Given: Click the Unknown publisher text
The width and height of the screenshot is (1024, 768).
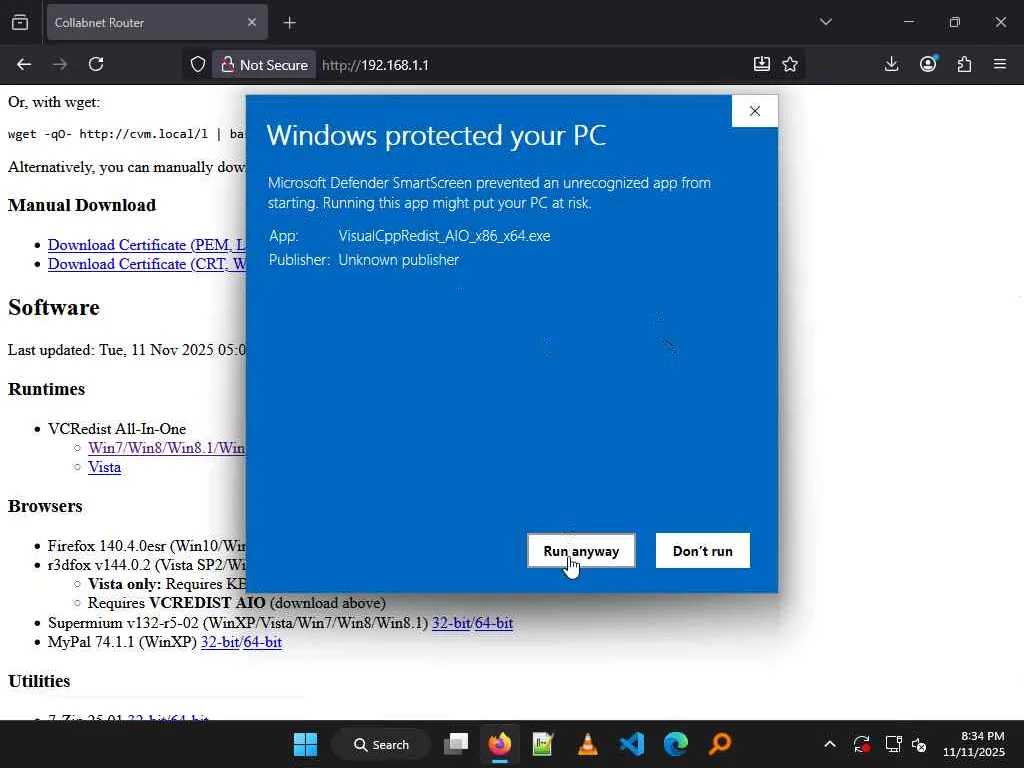Looking at the screenshot, I should [x=398, y=260].
